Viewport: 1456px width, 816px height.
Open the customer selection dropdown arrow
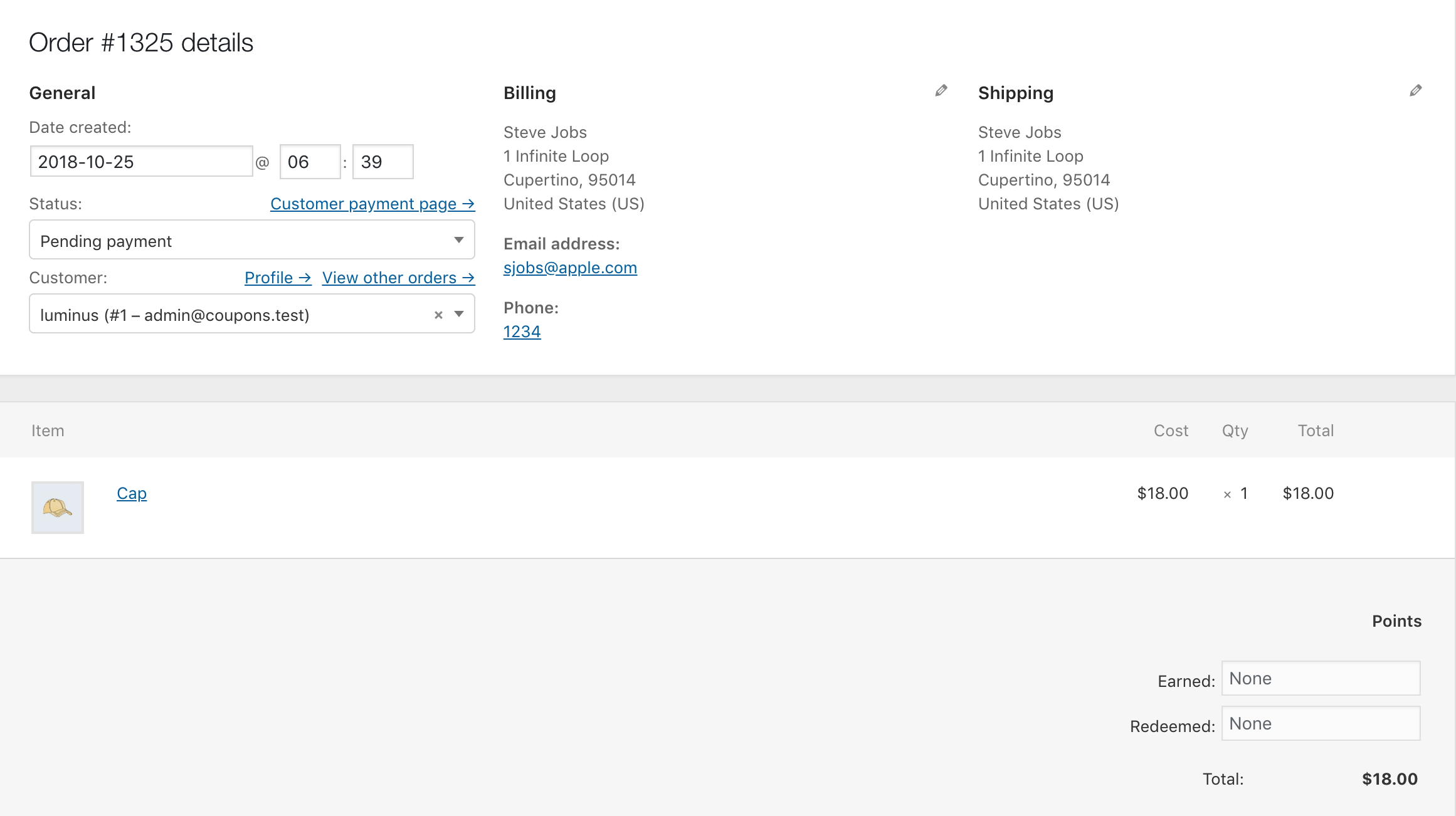(458, 315)
